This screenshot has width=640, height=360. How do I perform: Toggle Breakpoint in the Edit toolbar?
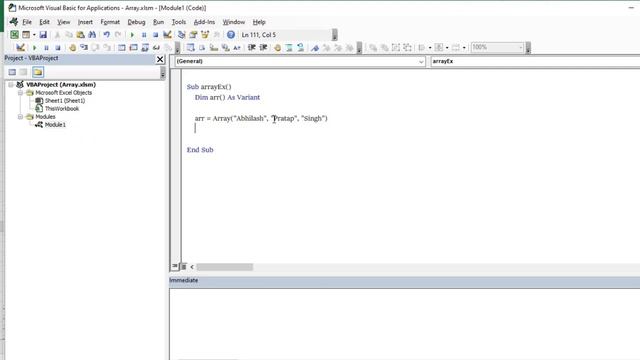(278, 48)
